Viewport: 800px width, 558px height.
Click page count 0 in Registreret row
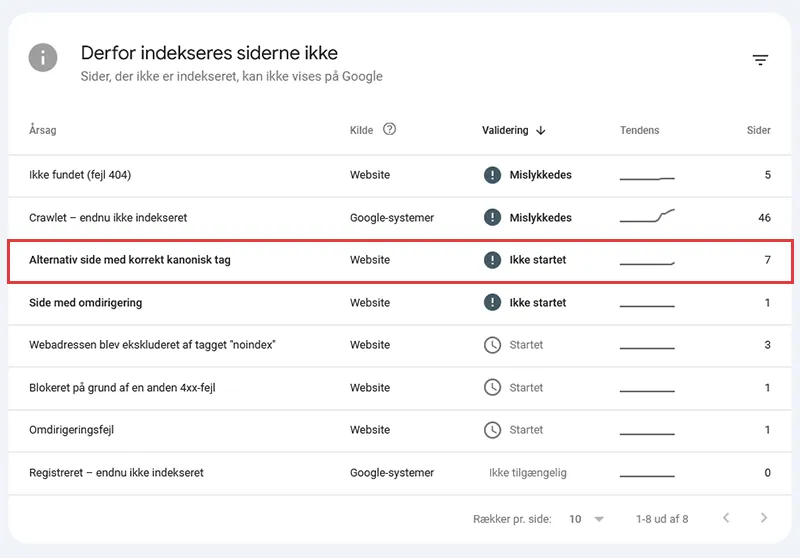pyautogui.click(x=767, y=473)
